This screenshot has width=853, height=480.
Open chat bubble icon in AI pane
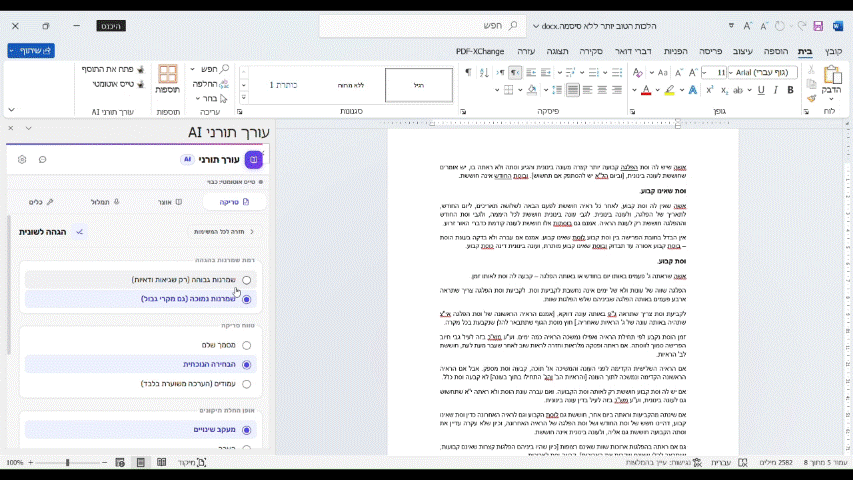coord(42,159)
